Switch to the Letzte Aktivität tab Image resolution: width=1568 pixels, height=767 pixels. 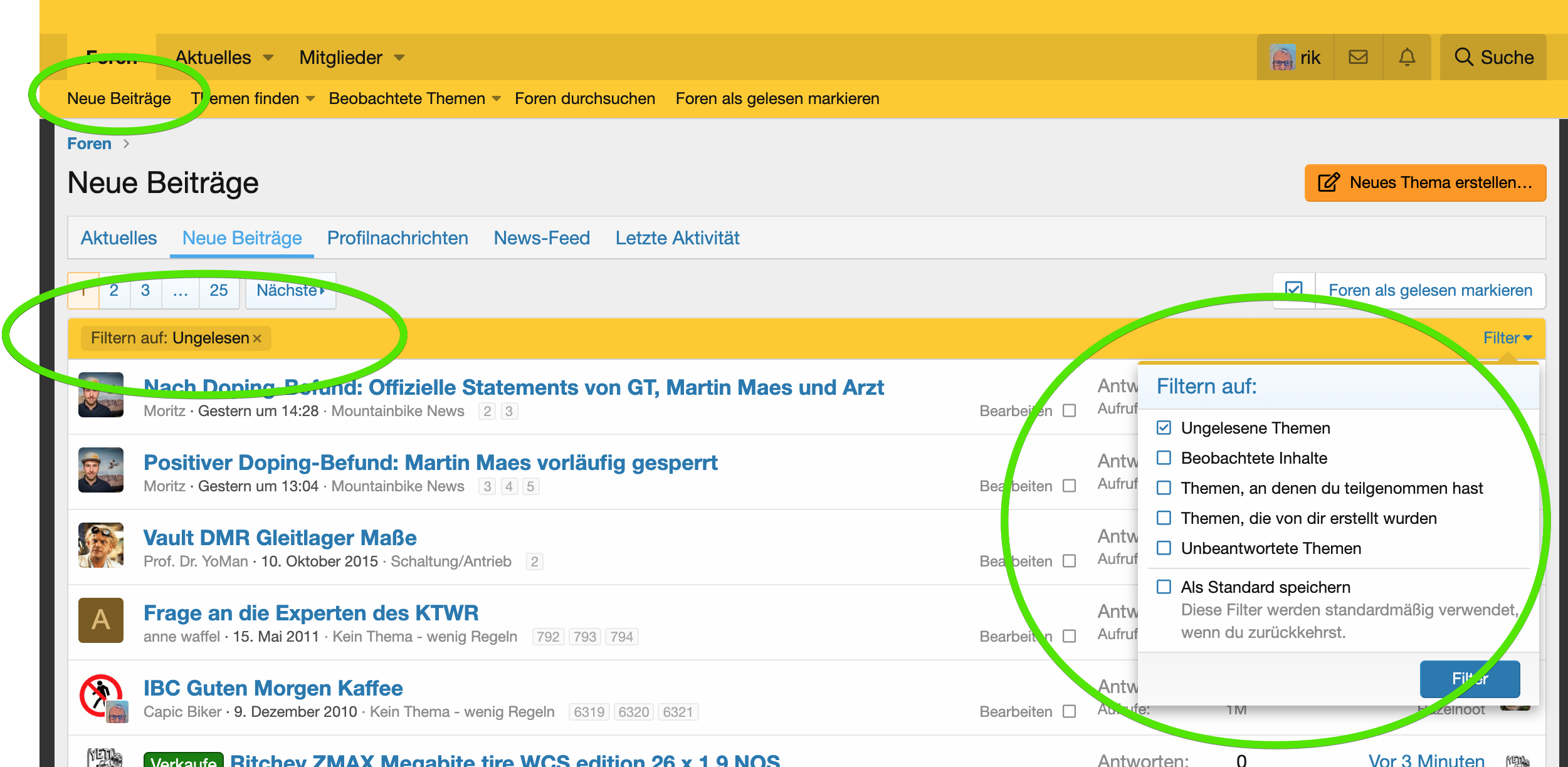pyautogui.click(x=677, y=238)
